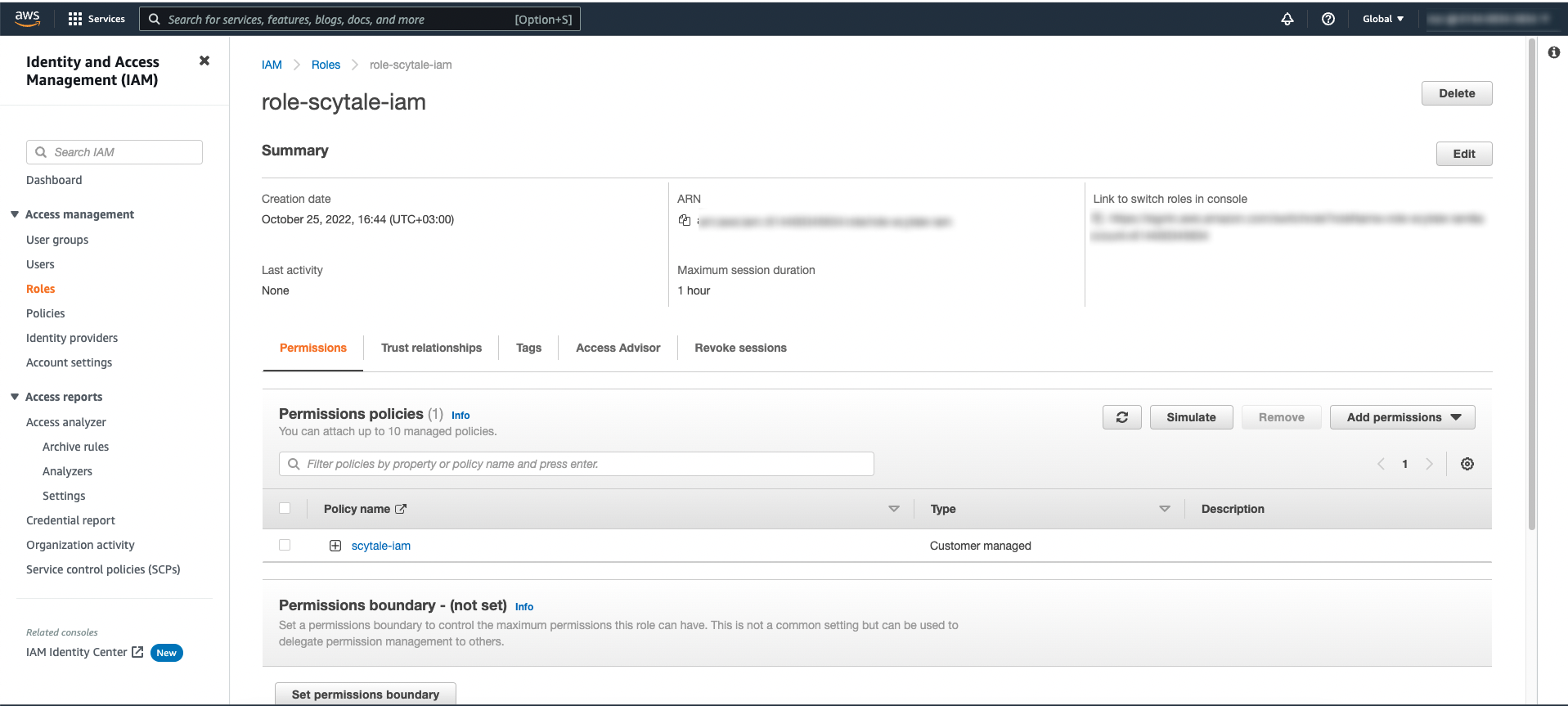Open Access analyzer in the sidebar
Image resolution: width=1568 pixels, height=706 pixels.
pyautogui.click(x=66, y=422)
